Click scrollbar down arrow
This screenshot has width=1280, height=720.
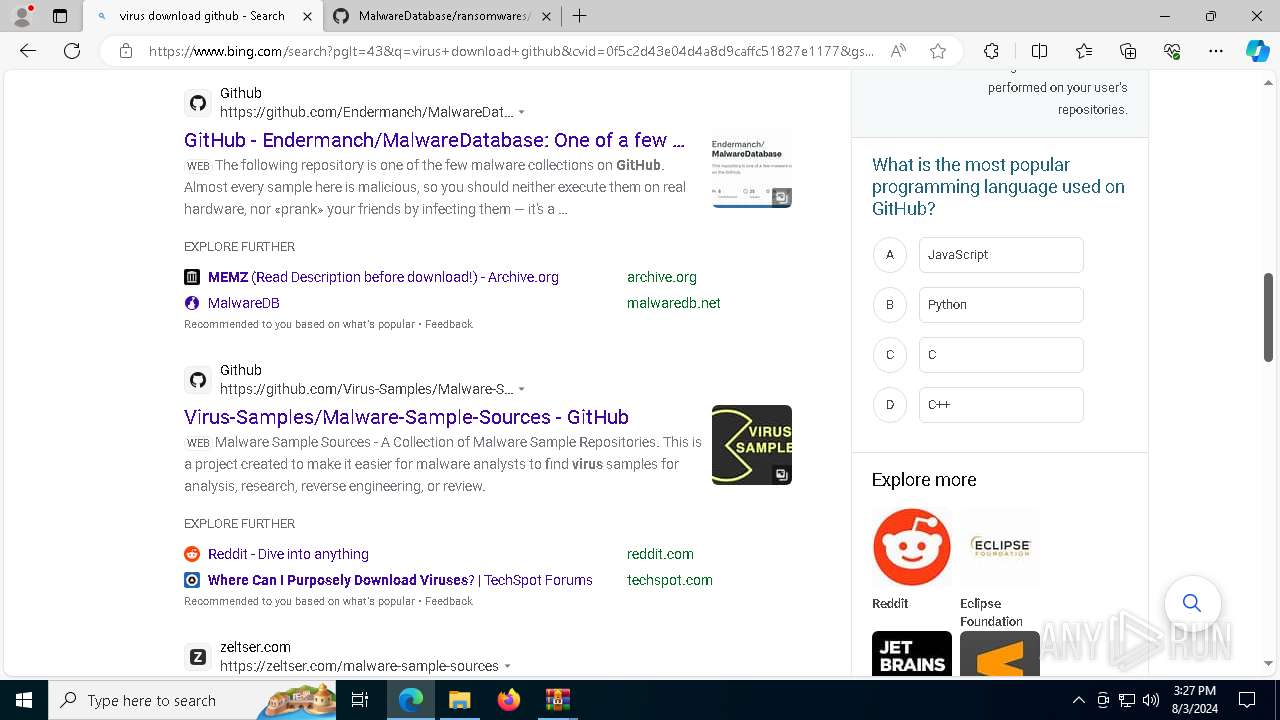pyautogui.click(x=1269, y=663)
